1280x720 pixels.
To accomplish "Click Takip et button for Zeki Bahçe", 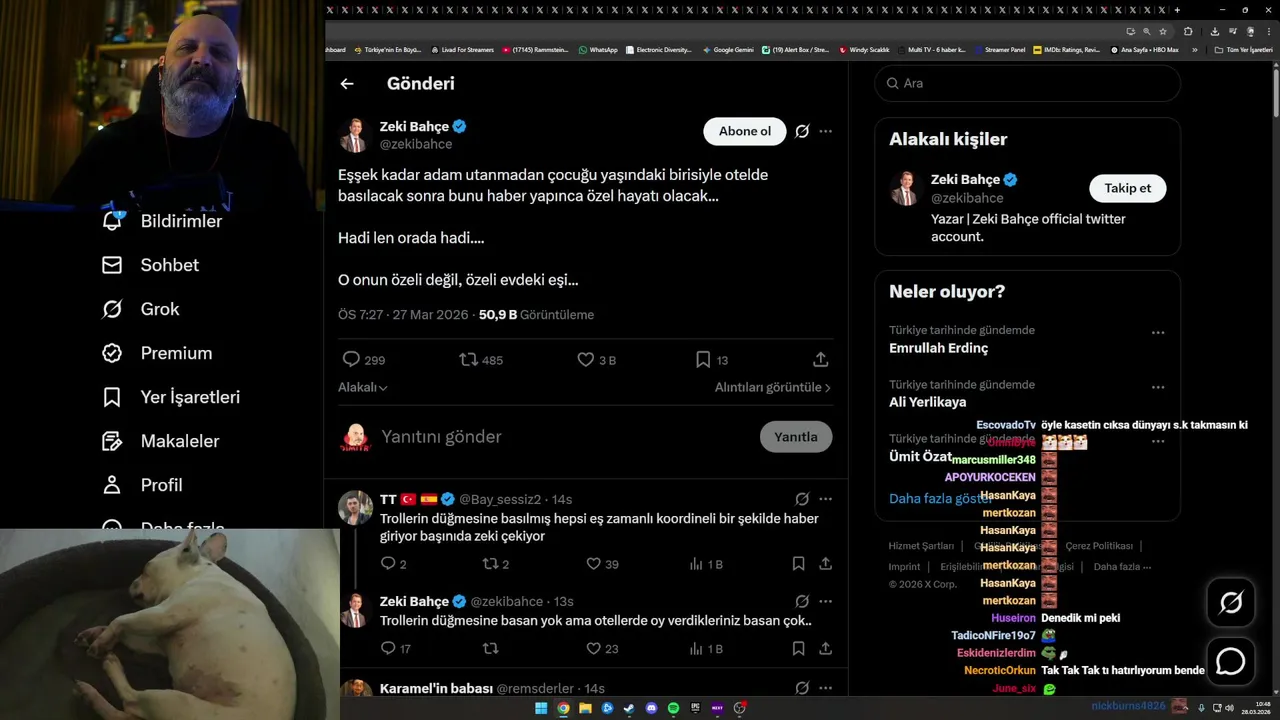I will 1128,188.
